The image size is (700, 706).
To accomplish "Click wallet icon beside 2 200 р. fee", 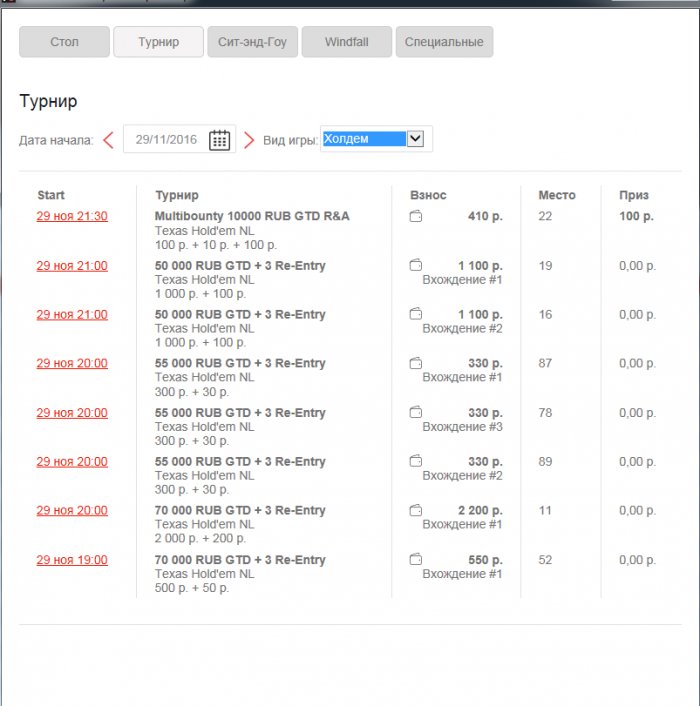I will (x=415, y=510).
